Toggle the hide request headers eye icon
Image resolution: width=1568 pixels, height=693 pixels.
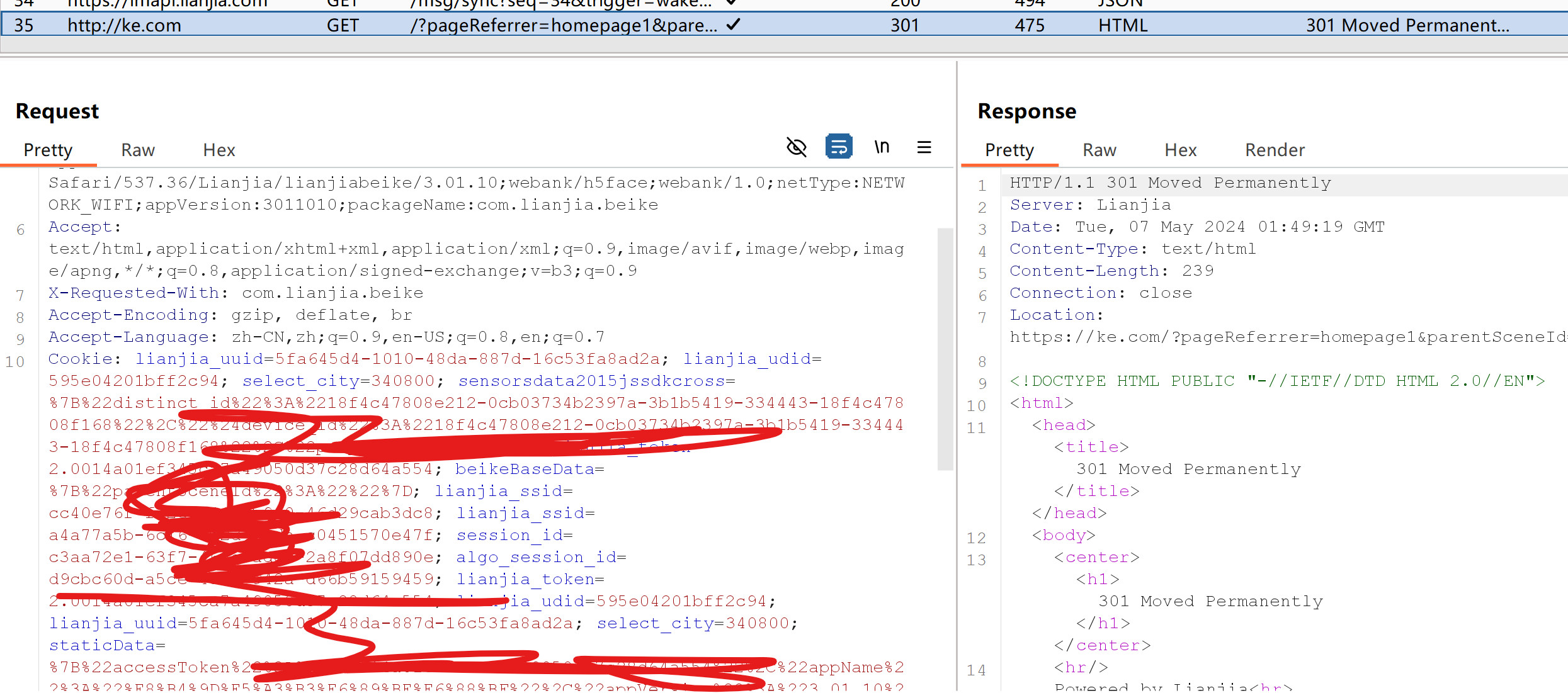tap(797, 147)
